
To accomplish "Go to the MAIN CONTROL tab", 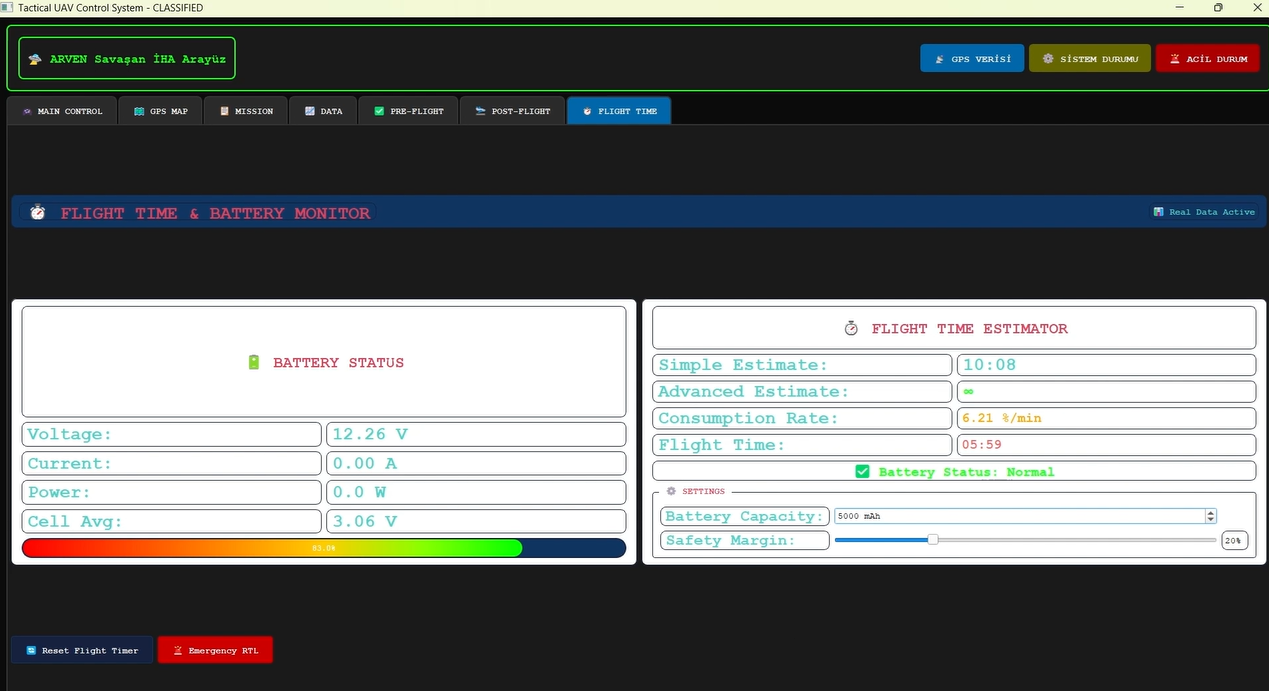I will [62, 111].
